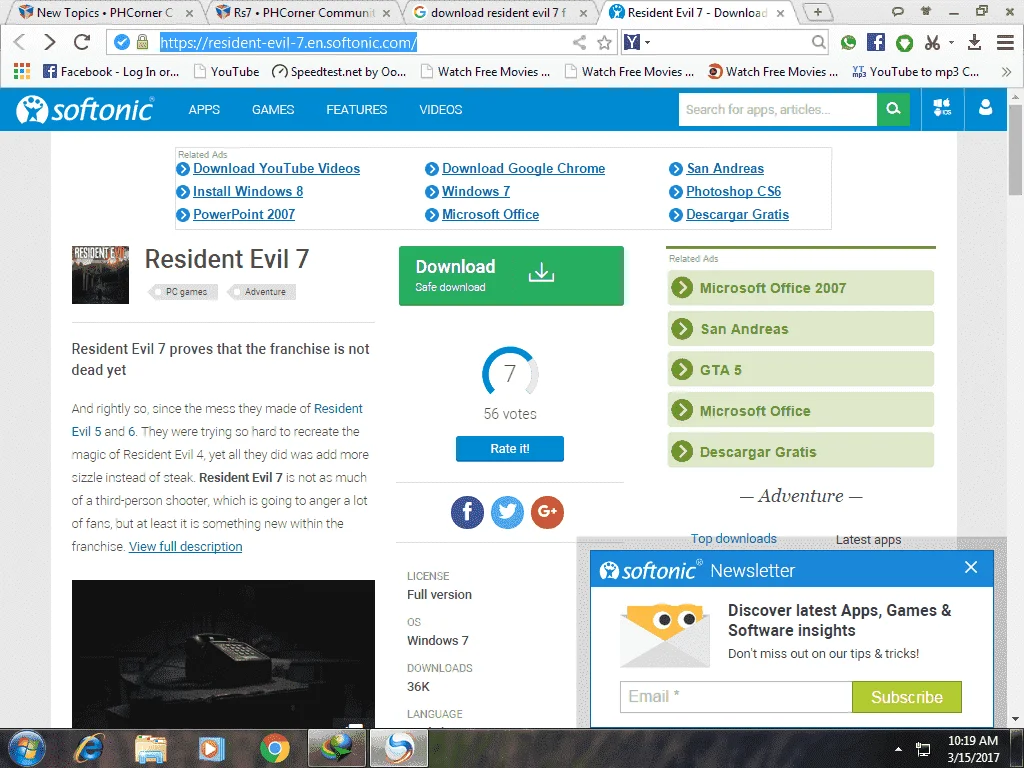
Task: Click the browser address bar URL
Action: [x=288, y=42]
